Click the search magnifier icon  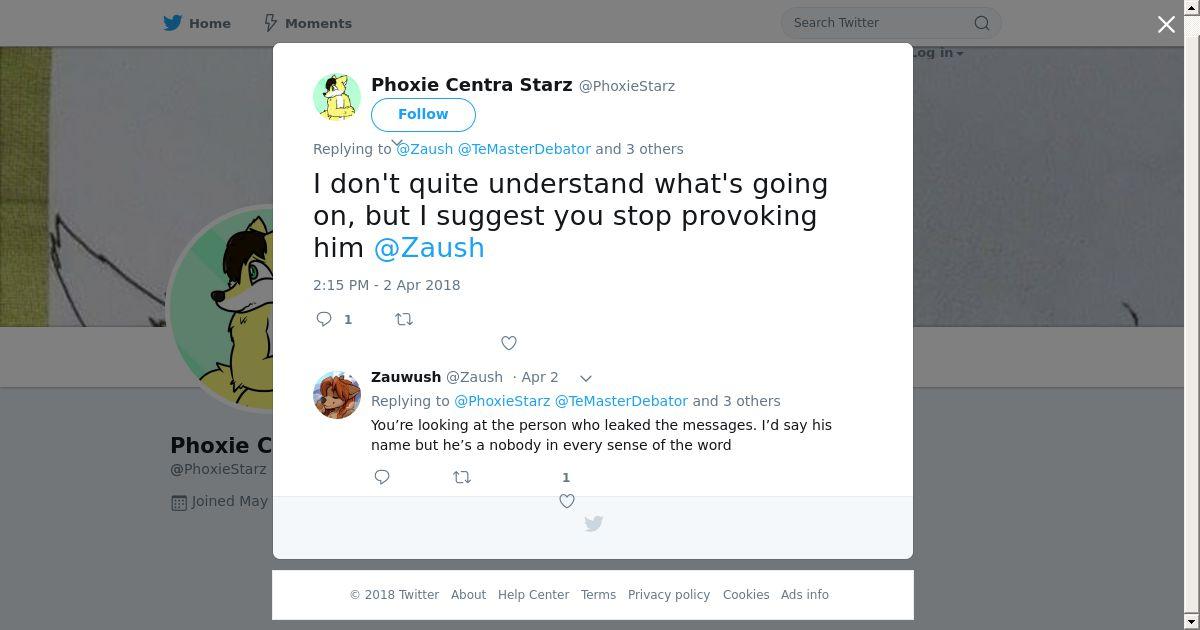pos(982,23)
